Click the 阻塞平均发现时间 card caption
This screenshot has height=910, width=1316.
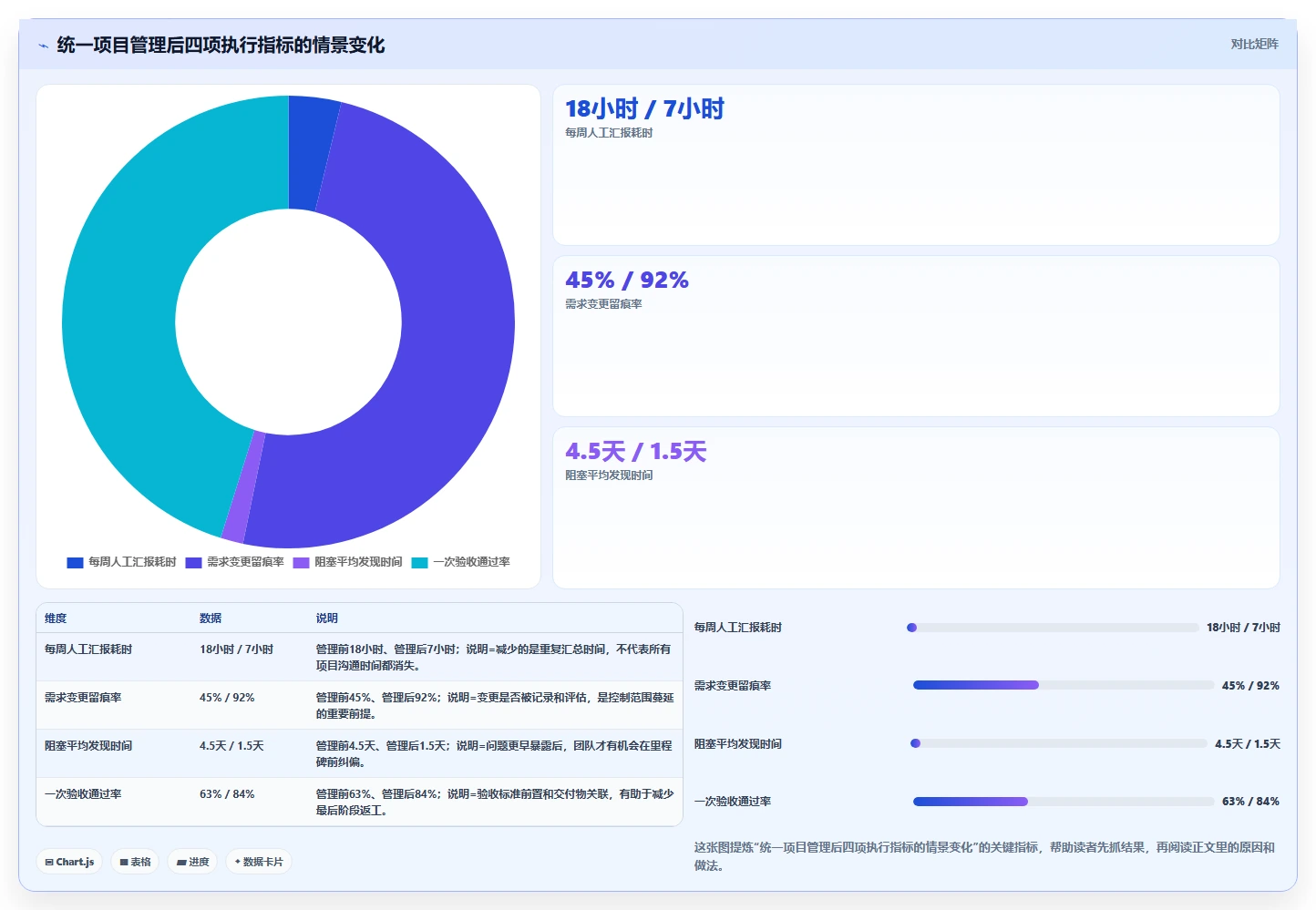[609, 475]
